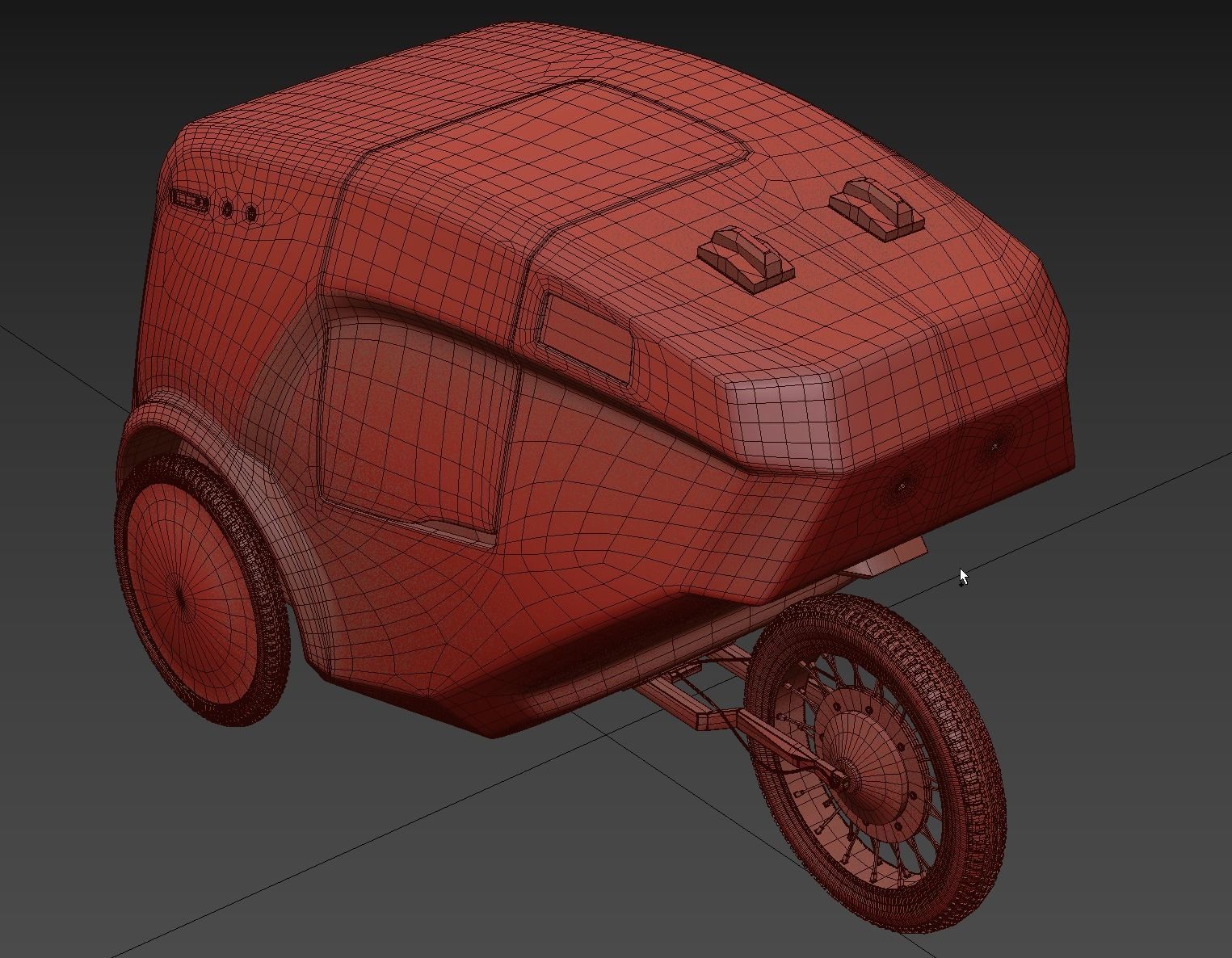This screenshot has width=1232, height=958.
Task: Click the rectangular vent slot on the body
Action: (x=188, y=199)
